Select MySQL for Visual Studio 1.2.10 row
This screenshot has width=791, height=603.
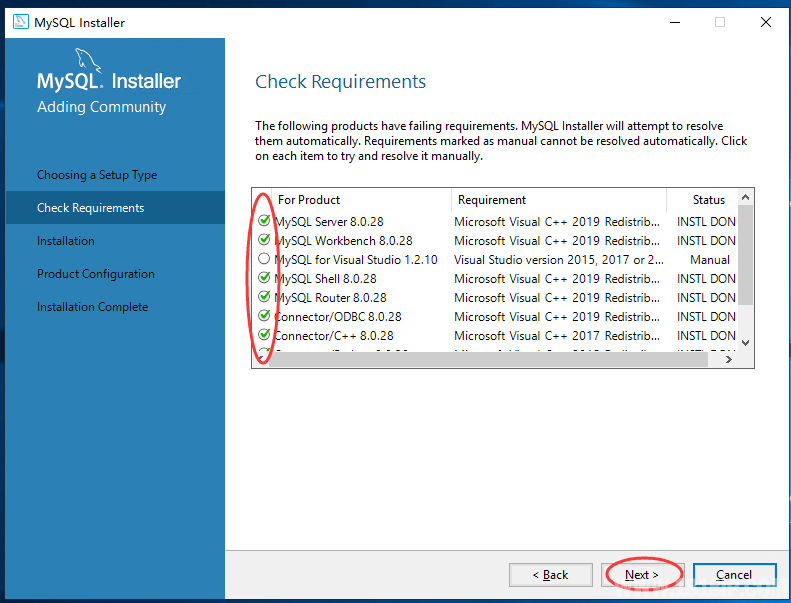tap(495, 260)
